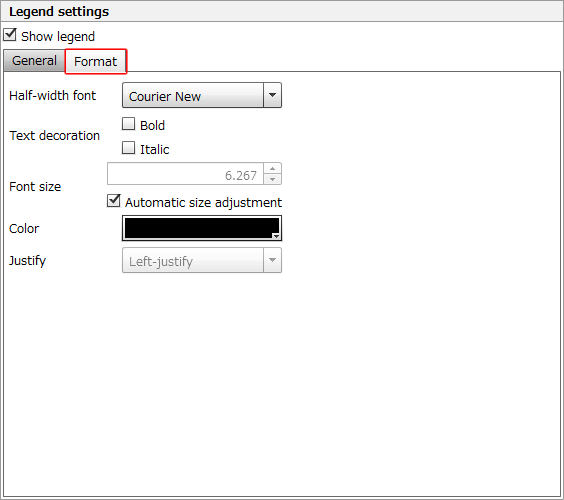
Task: Switch to the General tab
Action: 34,61
